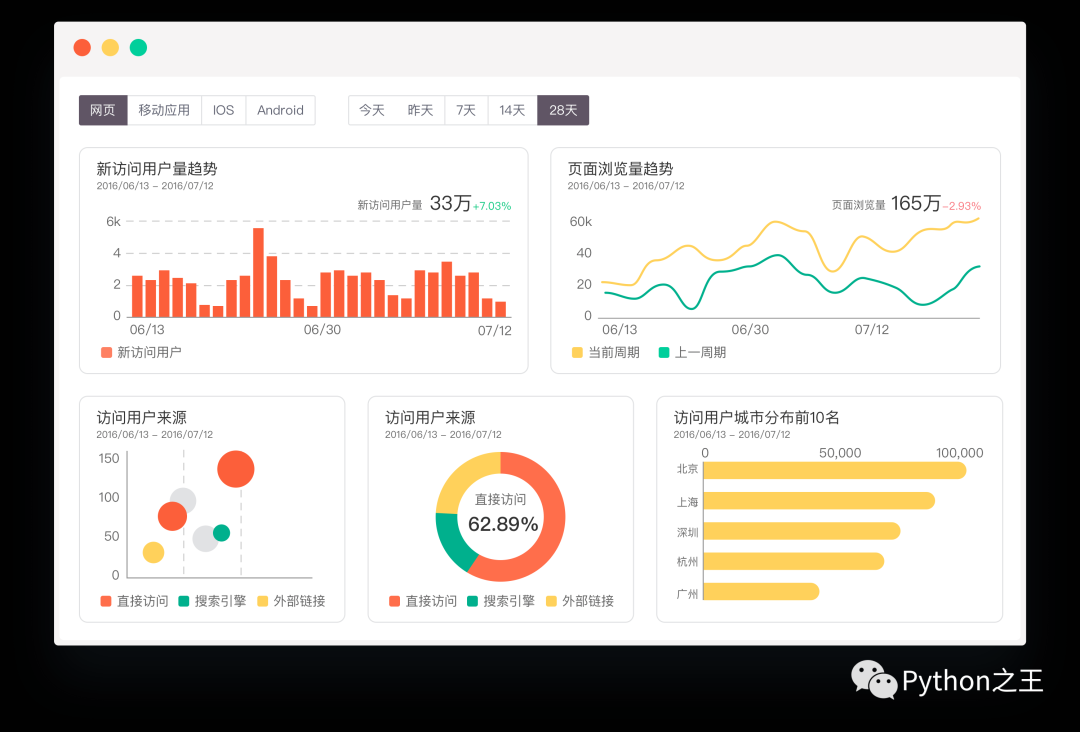
Task: Toggle 外部链接 legend under the bubble chart
Action: tap(291, 601)
